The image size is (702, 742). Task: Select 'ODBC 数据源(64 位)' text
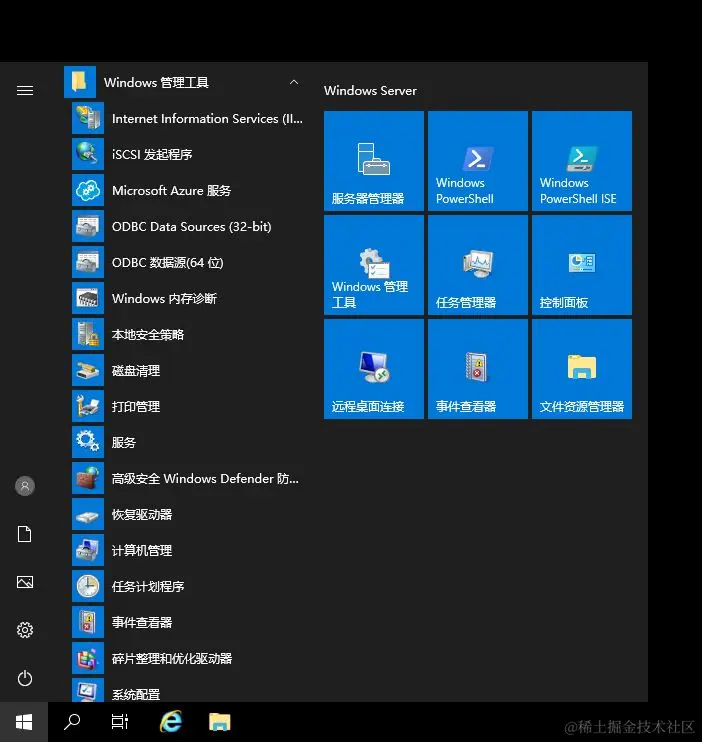coord(168,262)
